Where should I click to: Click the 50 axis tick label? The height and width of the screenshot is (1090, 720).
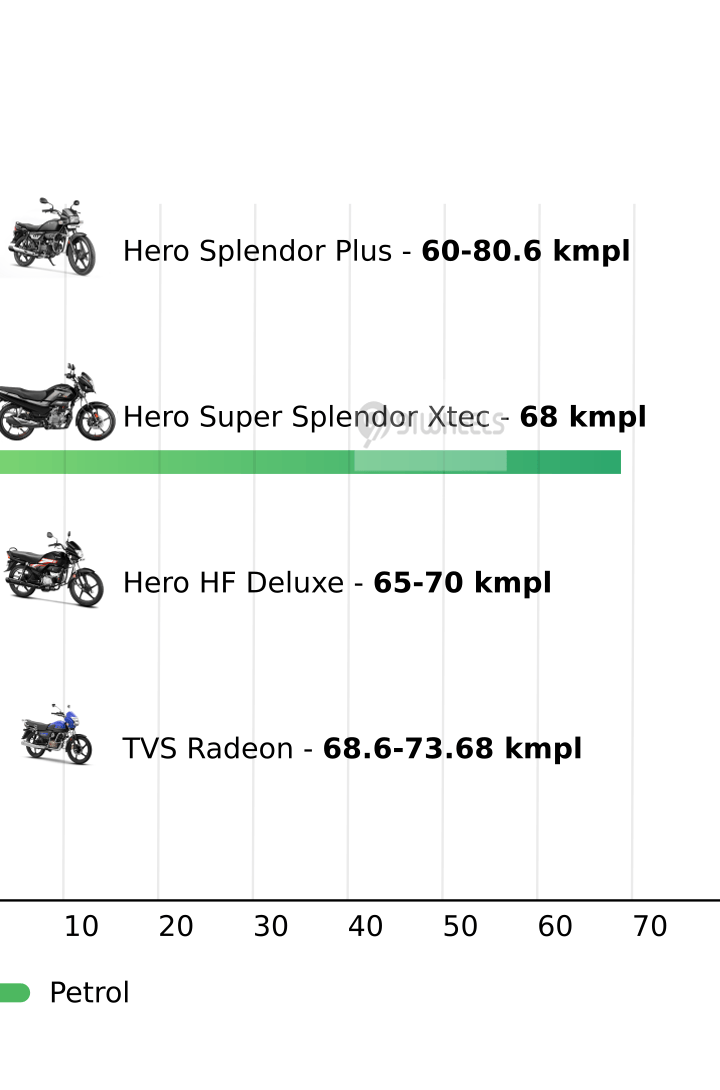[460, 927]
